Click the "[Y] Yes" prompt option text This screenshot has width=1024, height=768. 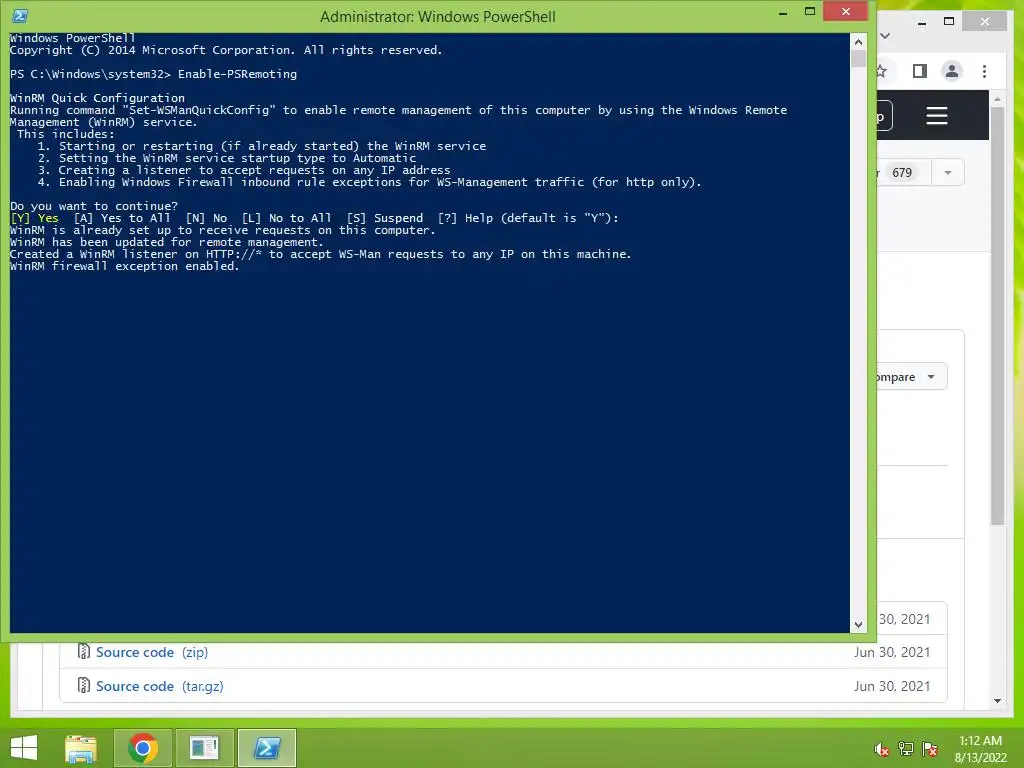pos(34,218)
